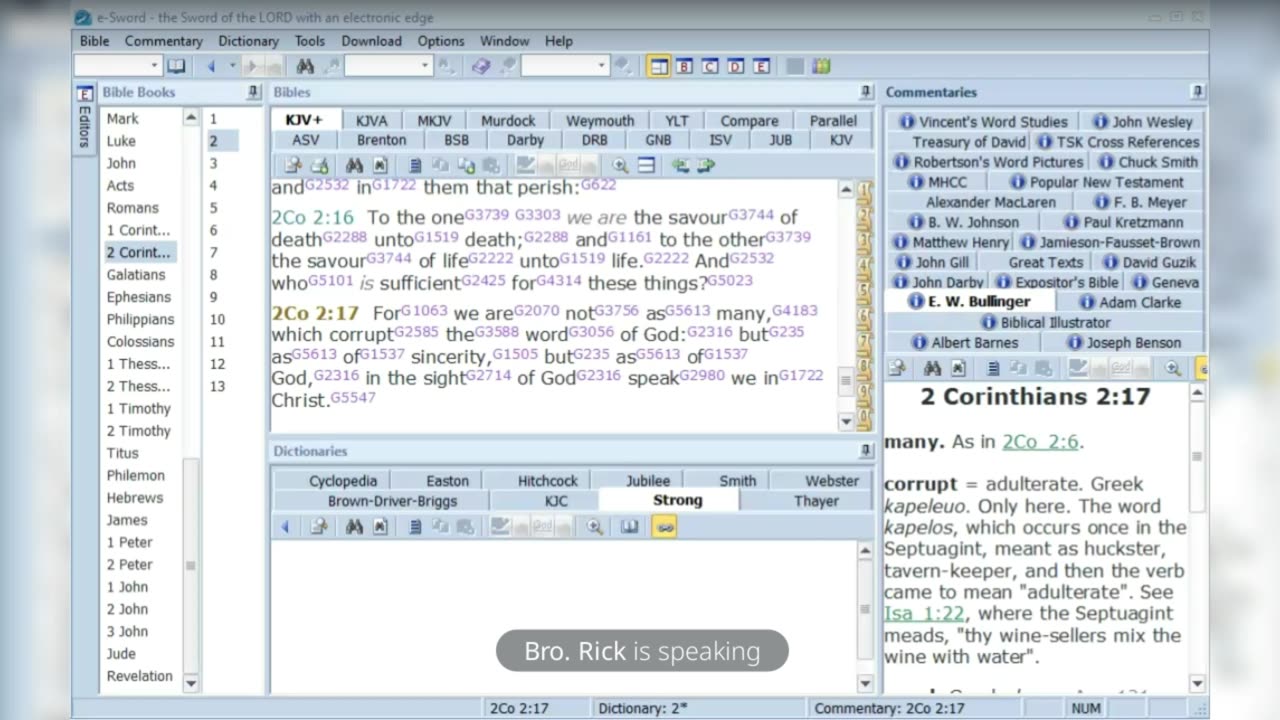Toggle auto-hide pin on Bible Books panel
Screen dimensions: 1280x720
[254, 92]
